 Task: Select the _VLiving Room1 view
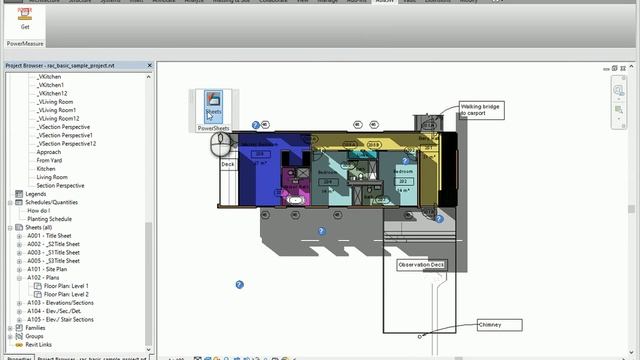tap(56, 110)
